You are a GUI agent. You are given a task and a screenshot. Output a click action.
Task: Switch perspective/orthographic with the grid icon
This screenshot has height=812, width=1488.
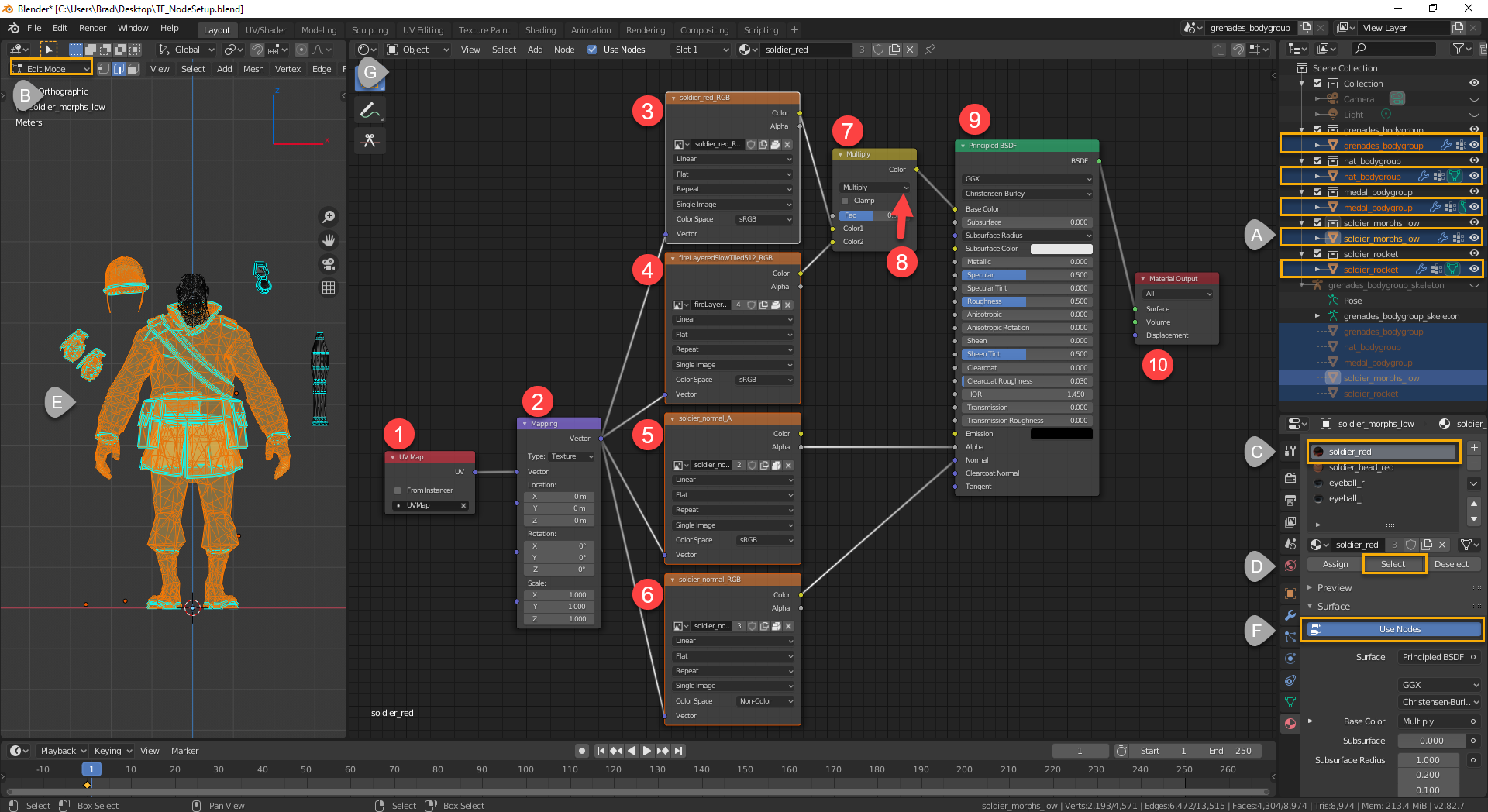[x=329, y=287]
